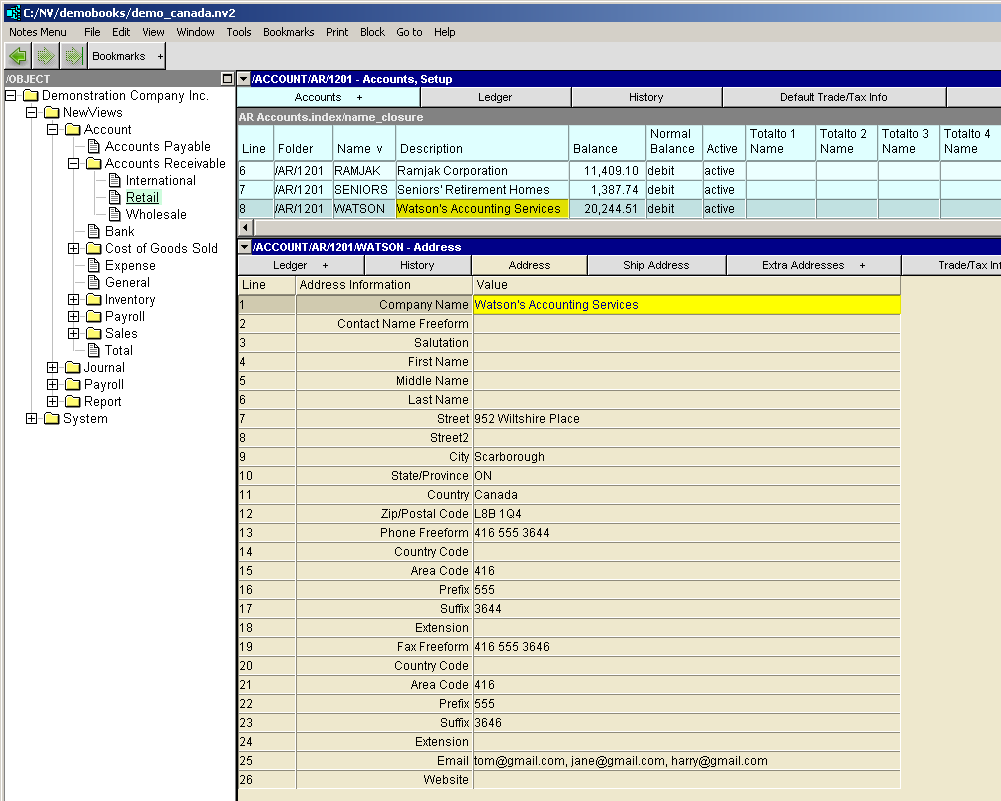Viewport: 1001px width, 801px height.
Task: Click the yellow highlighted Watson's description cell
Action: (482, 209)
